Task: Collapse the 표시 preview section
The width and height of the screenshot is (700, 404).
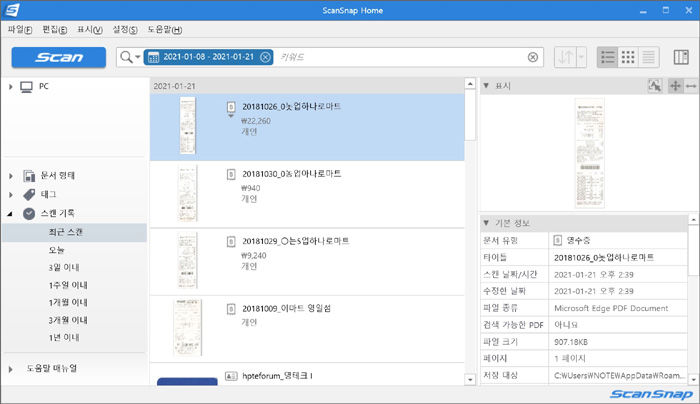Action: [486, 86]
